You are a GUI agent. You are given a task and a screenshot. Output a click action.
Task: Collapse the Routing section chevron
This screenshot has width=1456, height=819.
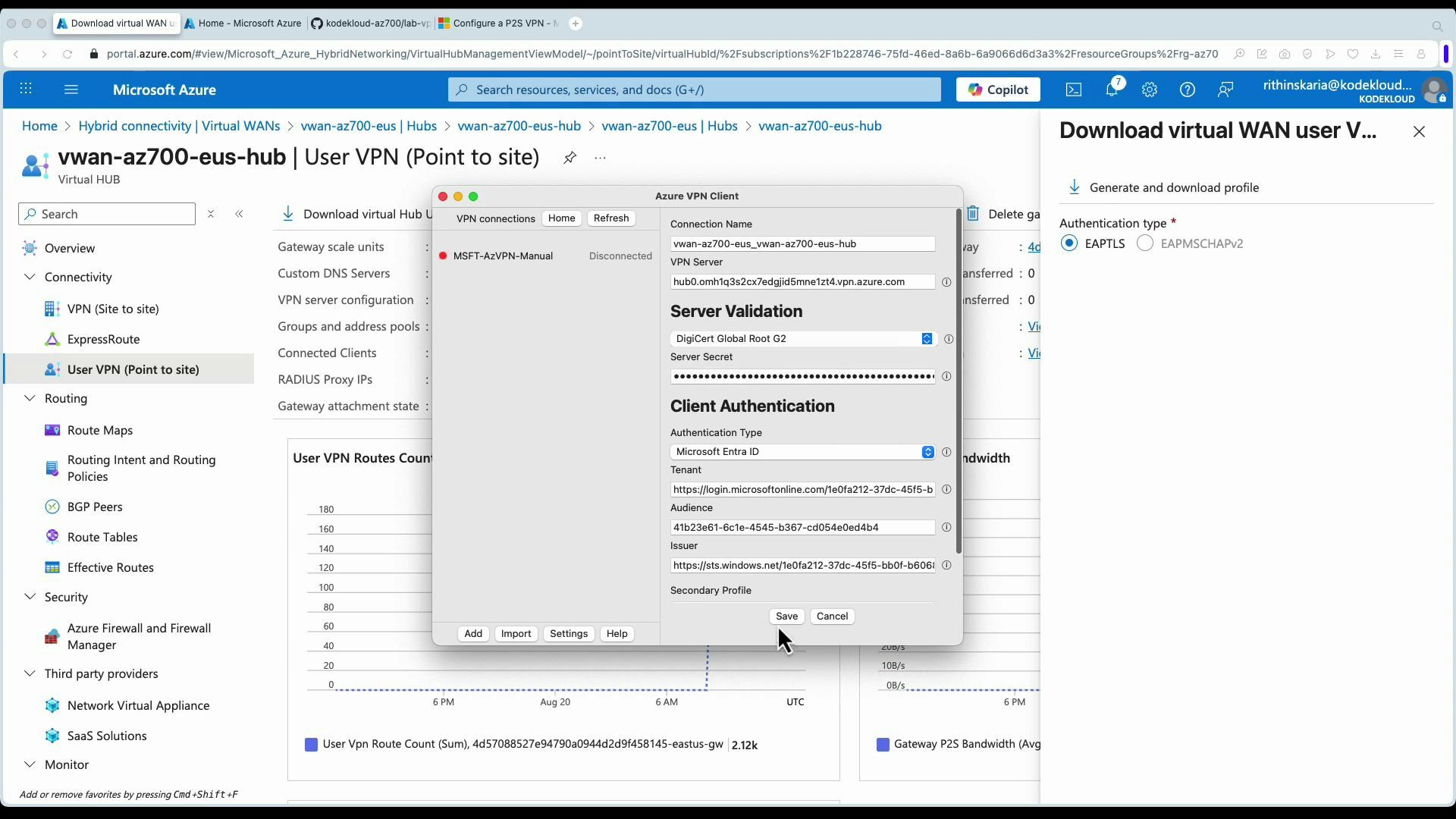(29, 398)
